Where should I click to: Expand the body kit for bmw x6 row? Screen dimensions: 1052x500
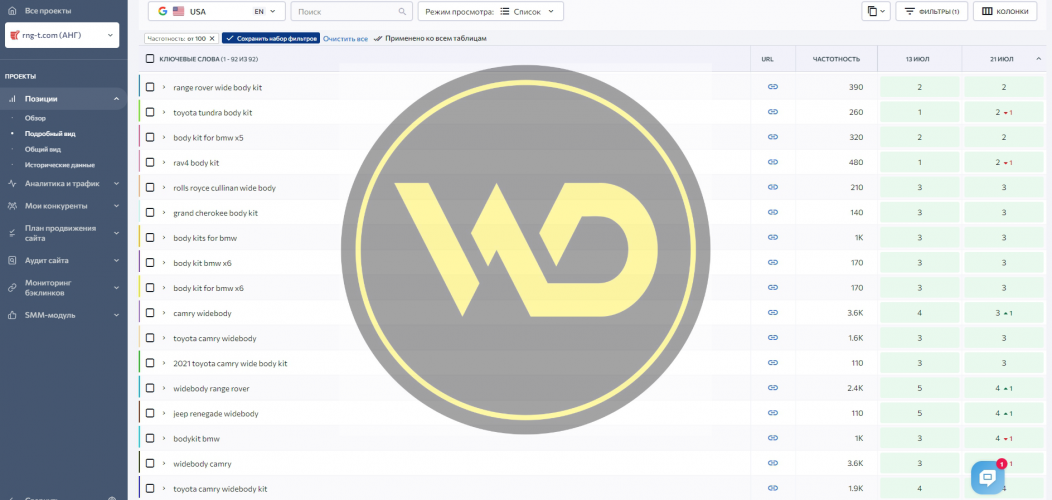(164, 287)
